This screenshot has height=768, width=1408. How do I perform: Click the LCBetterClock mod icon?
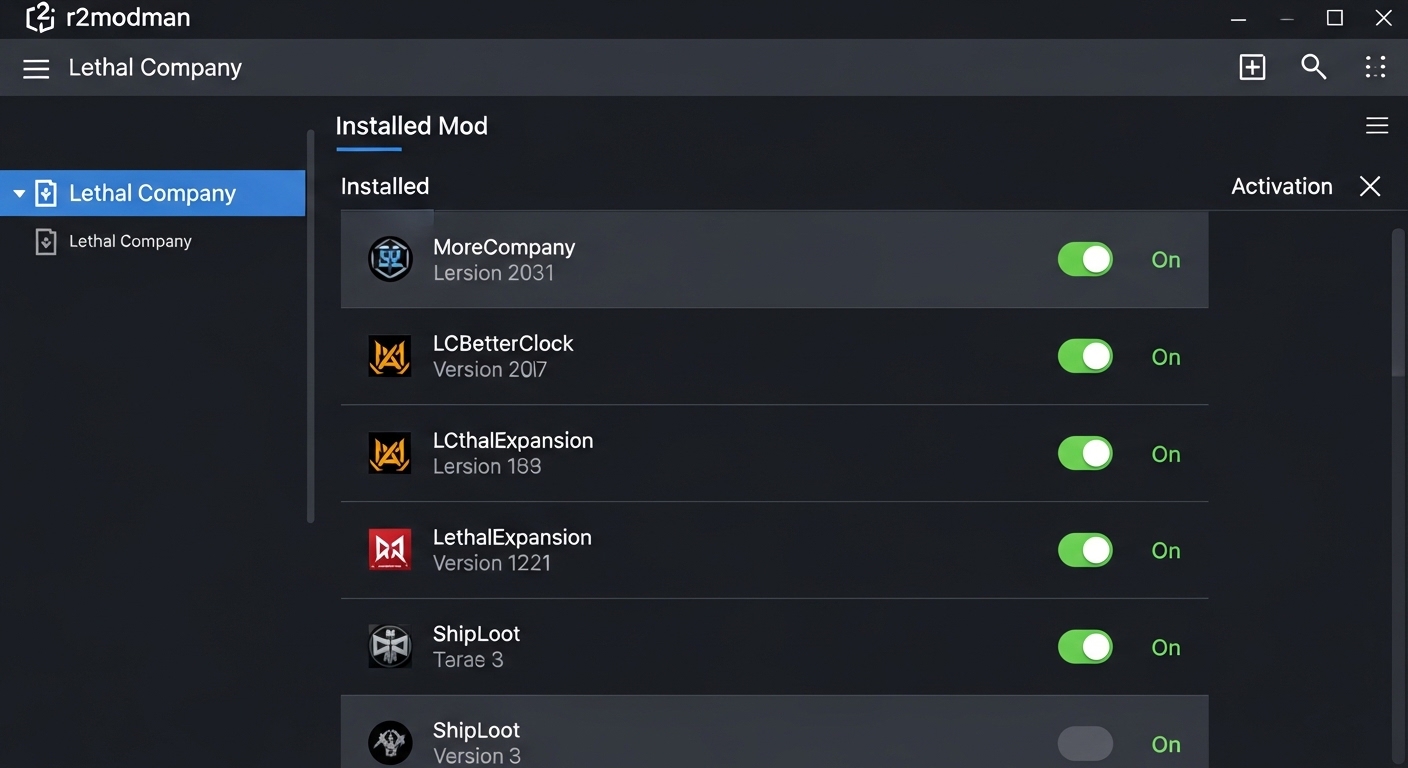[390, 356]
